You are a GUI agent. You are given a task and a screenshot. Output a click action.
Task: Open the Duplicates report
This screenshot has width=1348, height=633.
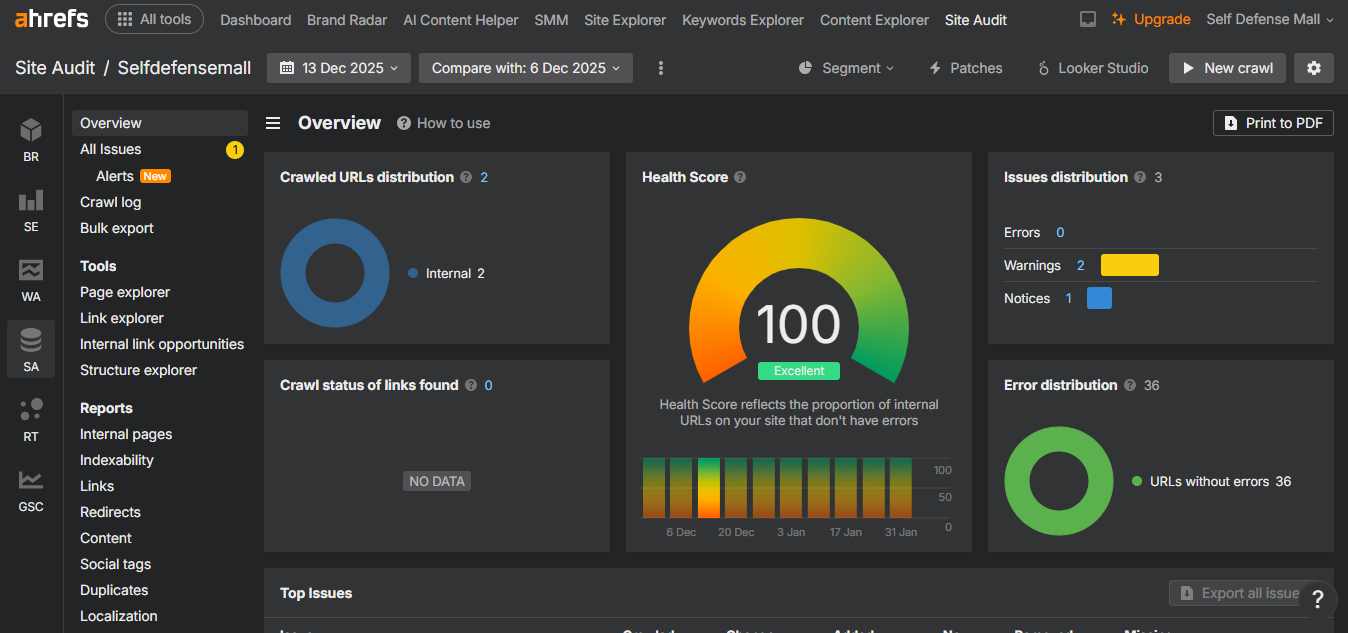[114, 590]
